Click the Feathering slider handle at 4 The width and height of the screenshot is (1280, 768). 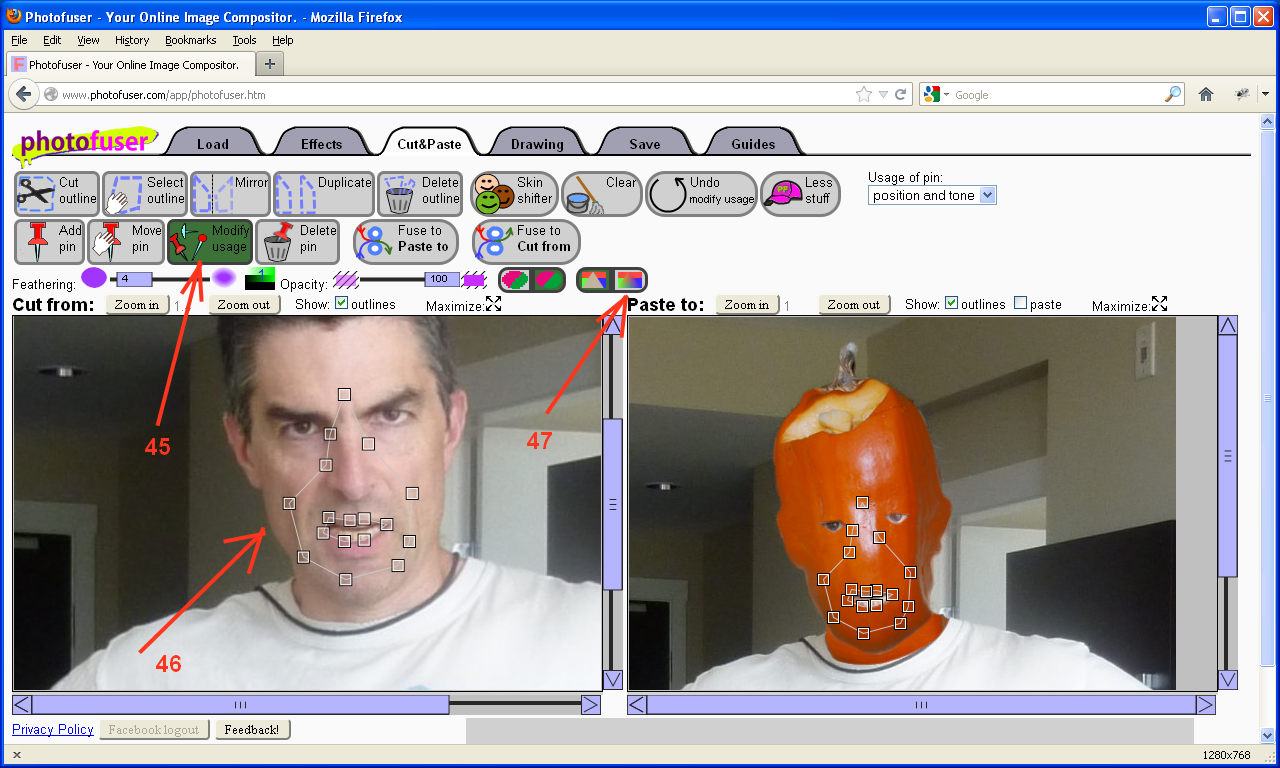pyautogui.click(x=135, y=279)
